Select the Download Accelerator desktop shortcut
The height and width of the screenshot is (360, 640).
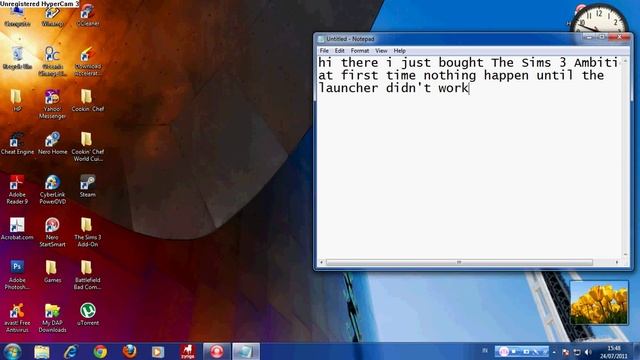click(88, 61)
